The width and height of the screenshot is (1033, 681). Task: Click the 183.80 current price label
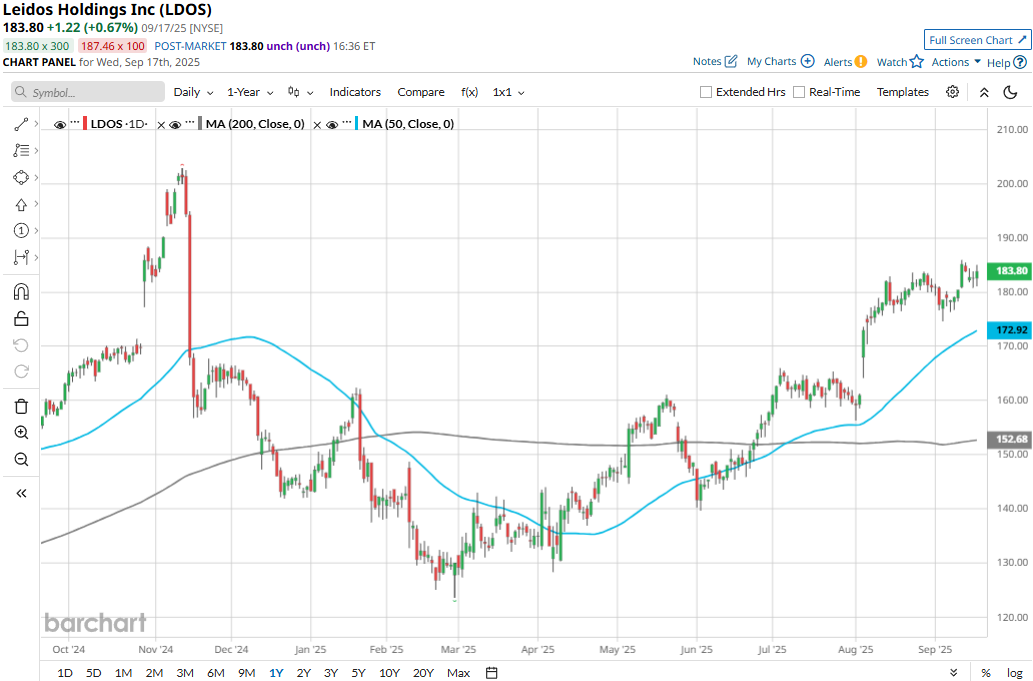click(1009, 271)
